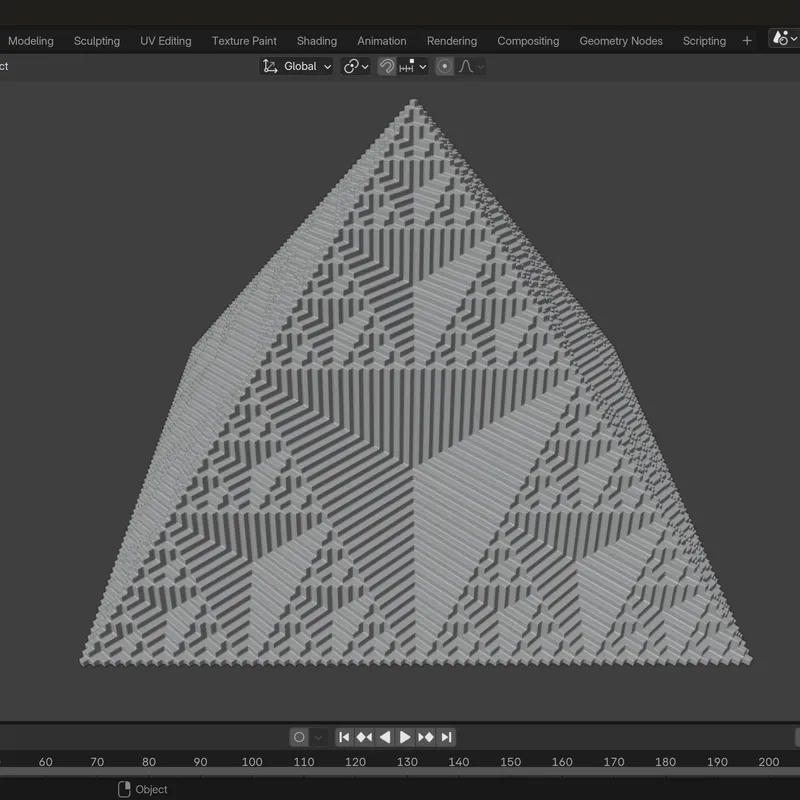Scrub the timeline to frame 100
Image resolution: width=800 pixels, height=800 pixels.
click(x=252, y=761)
